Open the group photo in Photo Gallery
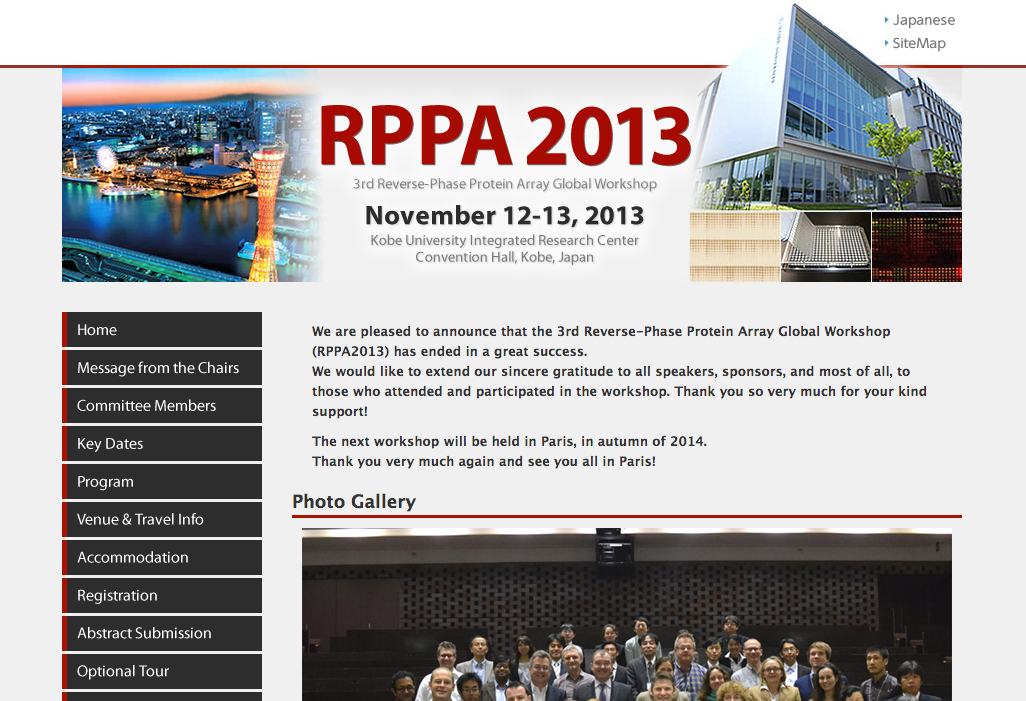Image resolution: width=1026 pixels, height=701 pixels. pos(627,615)
